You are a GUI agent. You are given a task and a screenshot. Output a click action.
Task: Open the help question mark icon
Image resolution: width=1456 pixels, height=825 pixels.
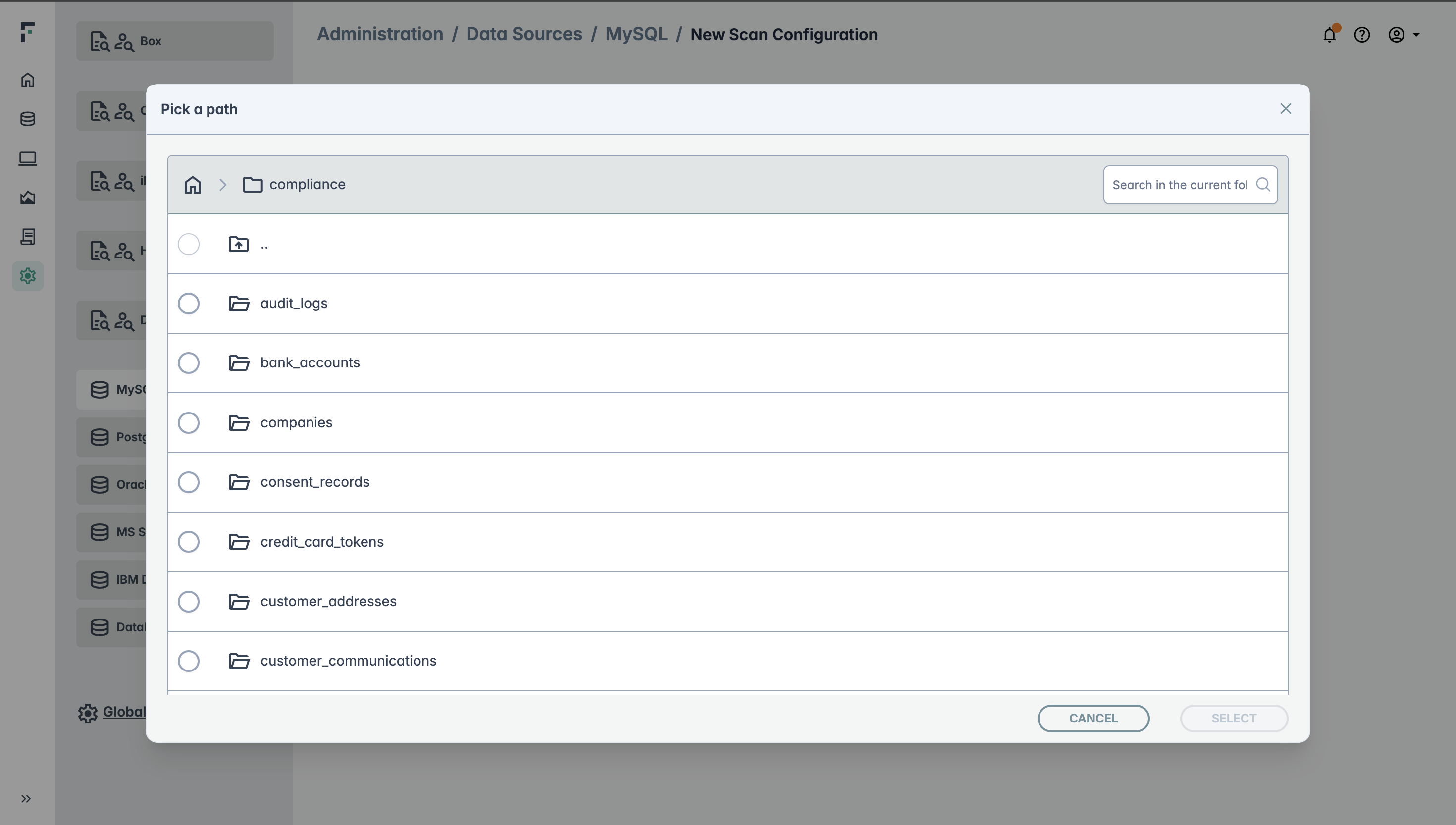coord(1361,35)
